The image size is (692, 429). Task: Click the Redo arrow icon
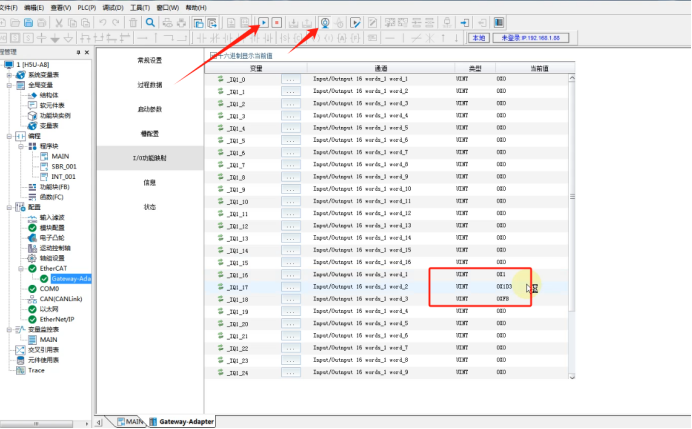point(116,23)
